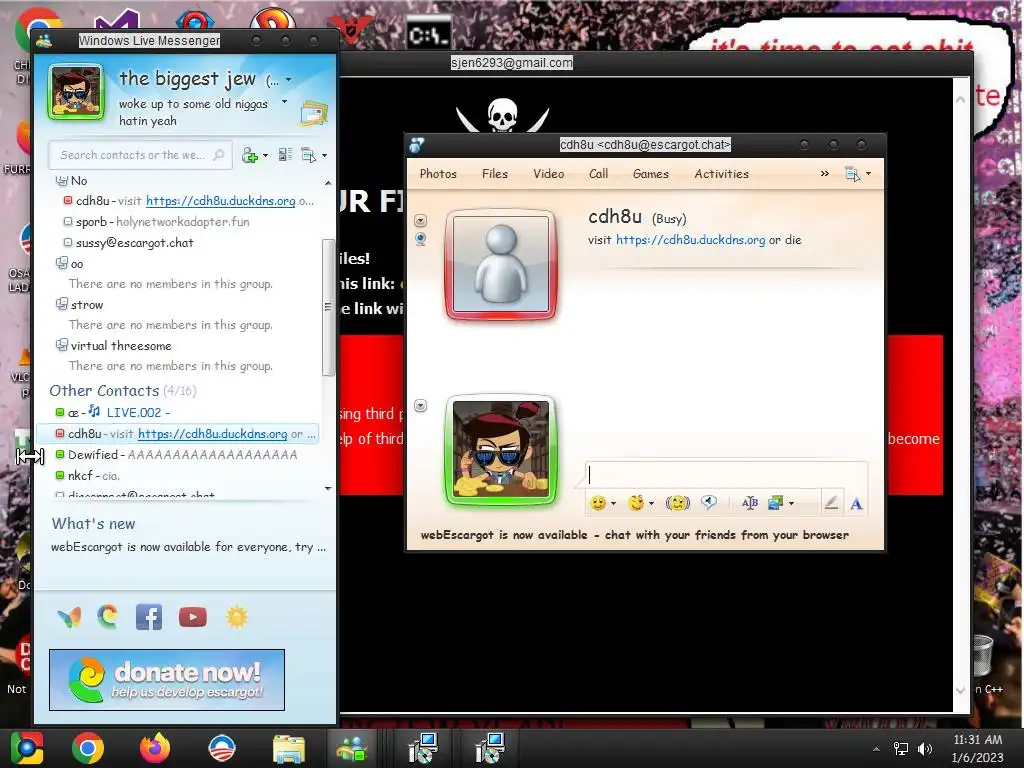Open the show menu icon in Messenger main window
The height and width of the screenshot is (768, 1024).
coord(308,155)
